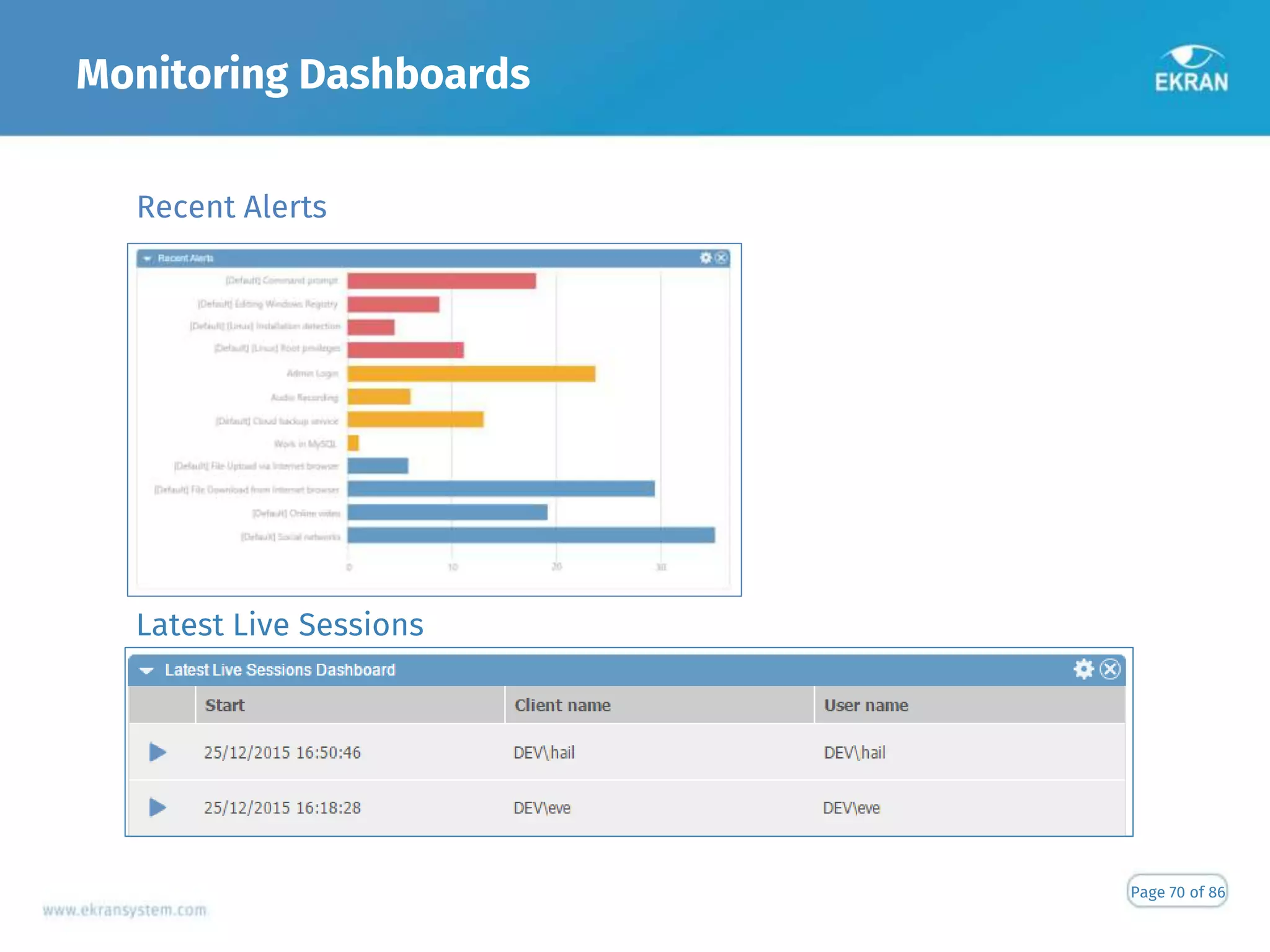This screenshot has width=1270, height=952.
Task: Close the Recent Alerts panel
Action: 721,258
